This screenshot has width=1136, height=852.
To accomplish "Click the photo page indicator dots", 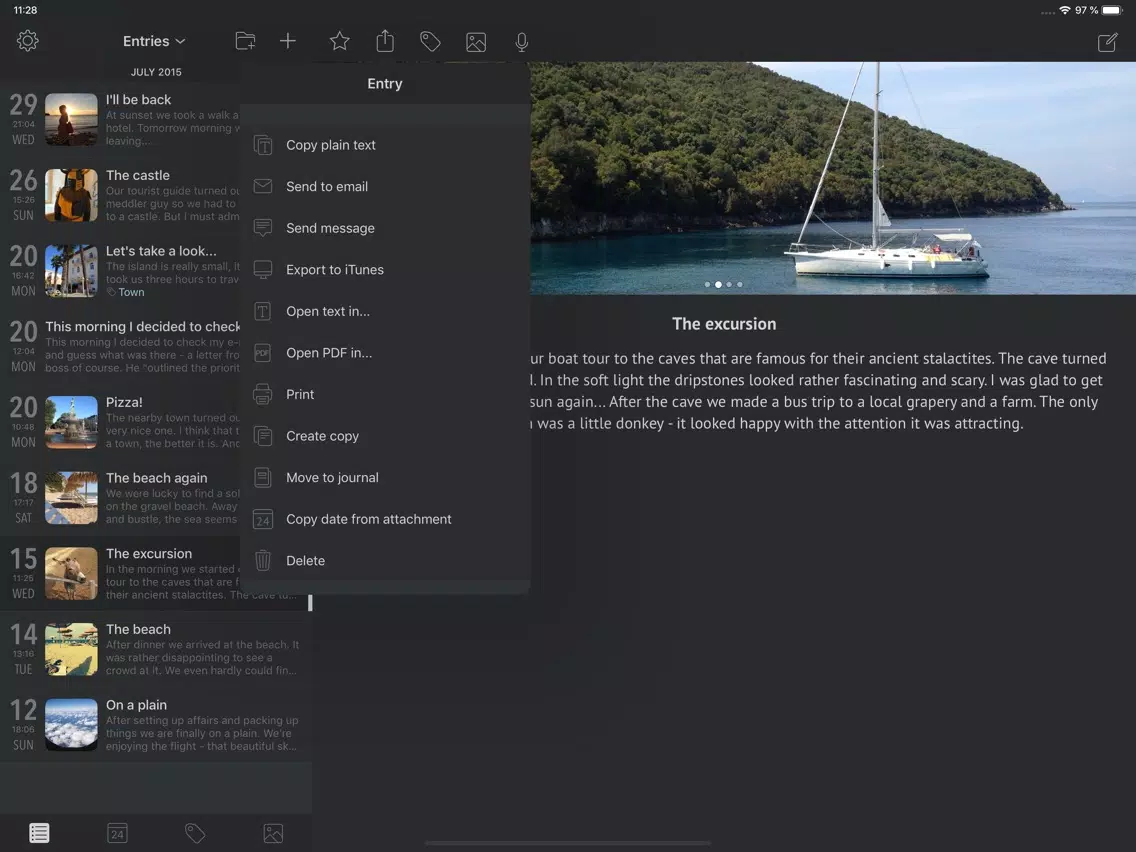I will coord(723,285).
